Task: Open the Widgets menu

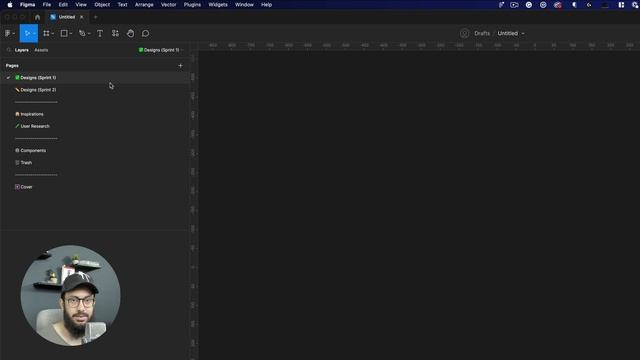Action: tap(218, 5)
